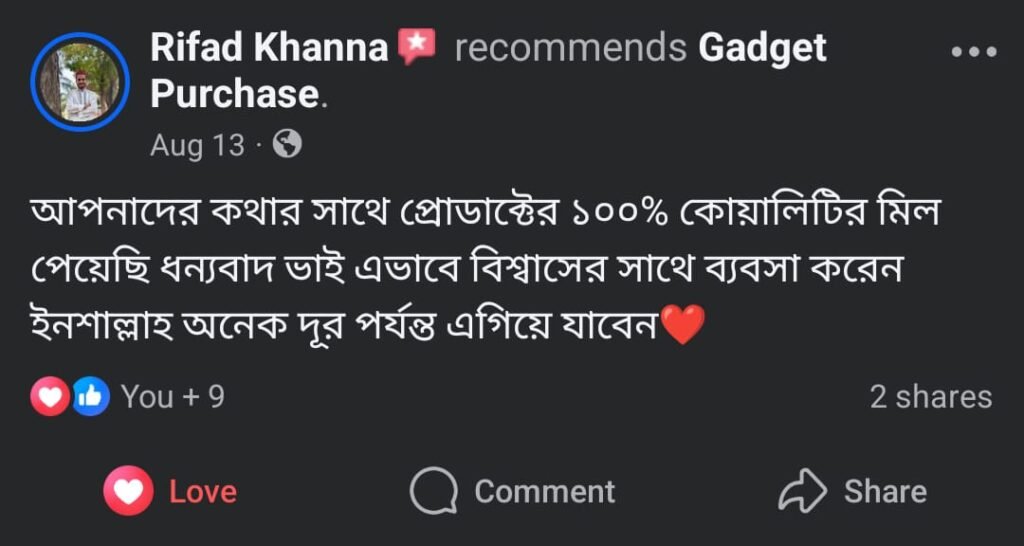Image resolution: width=1024 pixels, height=546 pixels.
Task: Click the word "recommends" in header
Action: [570, 47]
